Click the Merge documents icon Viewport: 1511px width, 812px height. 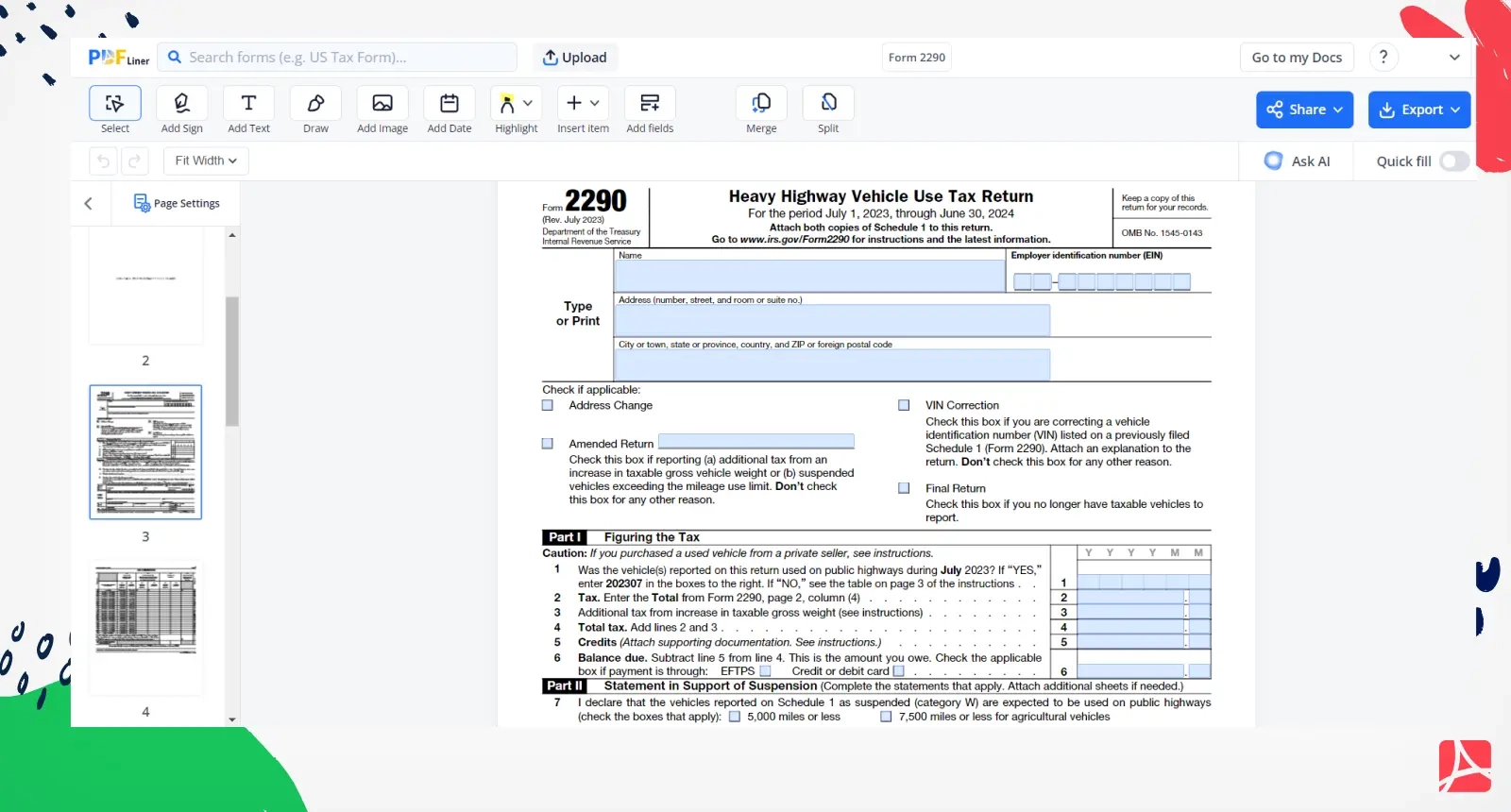(761, 104)
